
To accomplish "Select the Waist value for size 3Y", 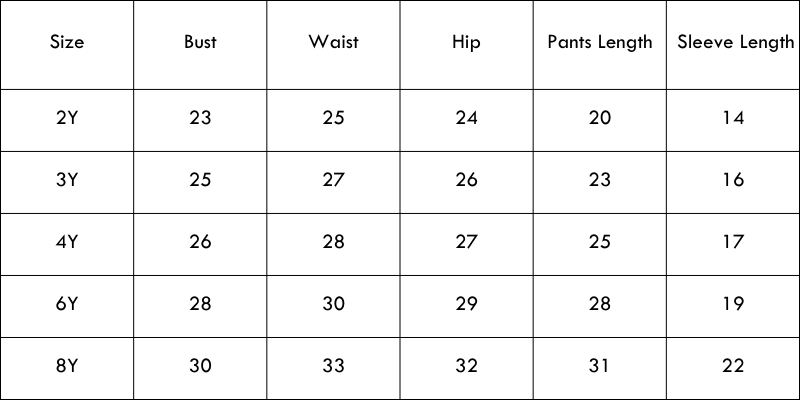I will 333,180.
